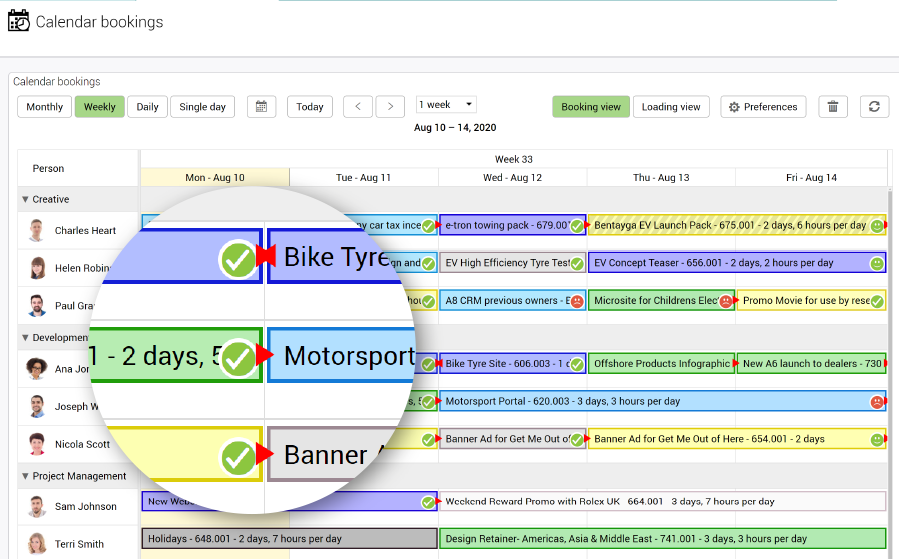Click smiley on Banner Ad 654.001 booking

[876, 440]
